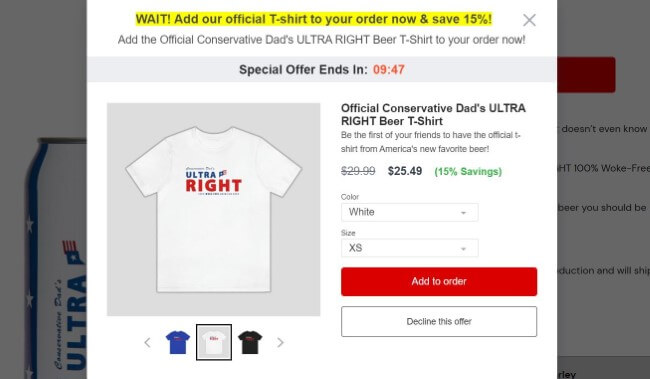The width and height of the screenshot is (650, 379).
Task: Click the green 15% Savings label
Action: click(468, 172)
